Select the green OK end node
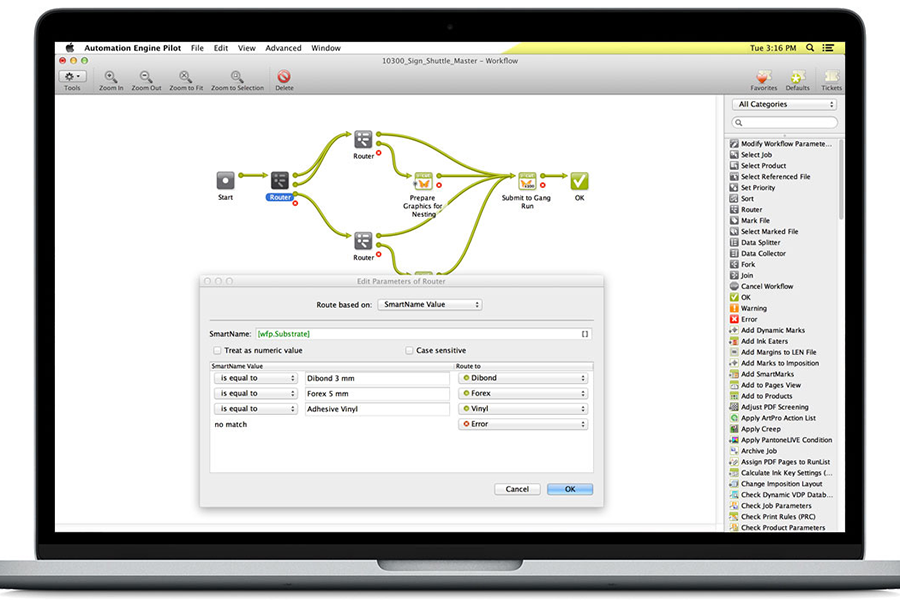The image size is (900, 600). 579,180
